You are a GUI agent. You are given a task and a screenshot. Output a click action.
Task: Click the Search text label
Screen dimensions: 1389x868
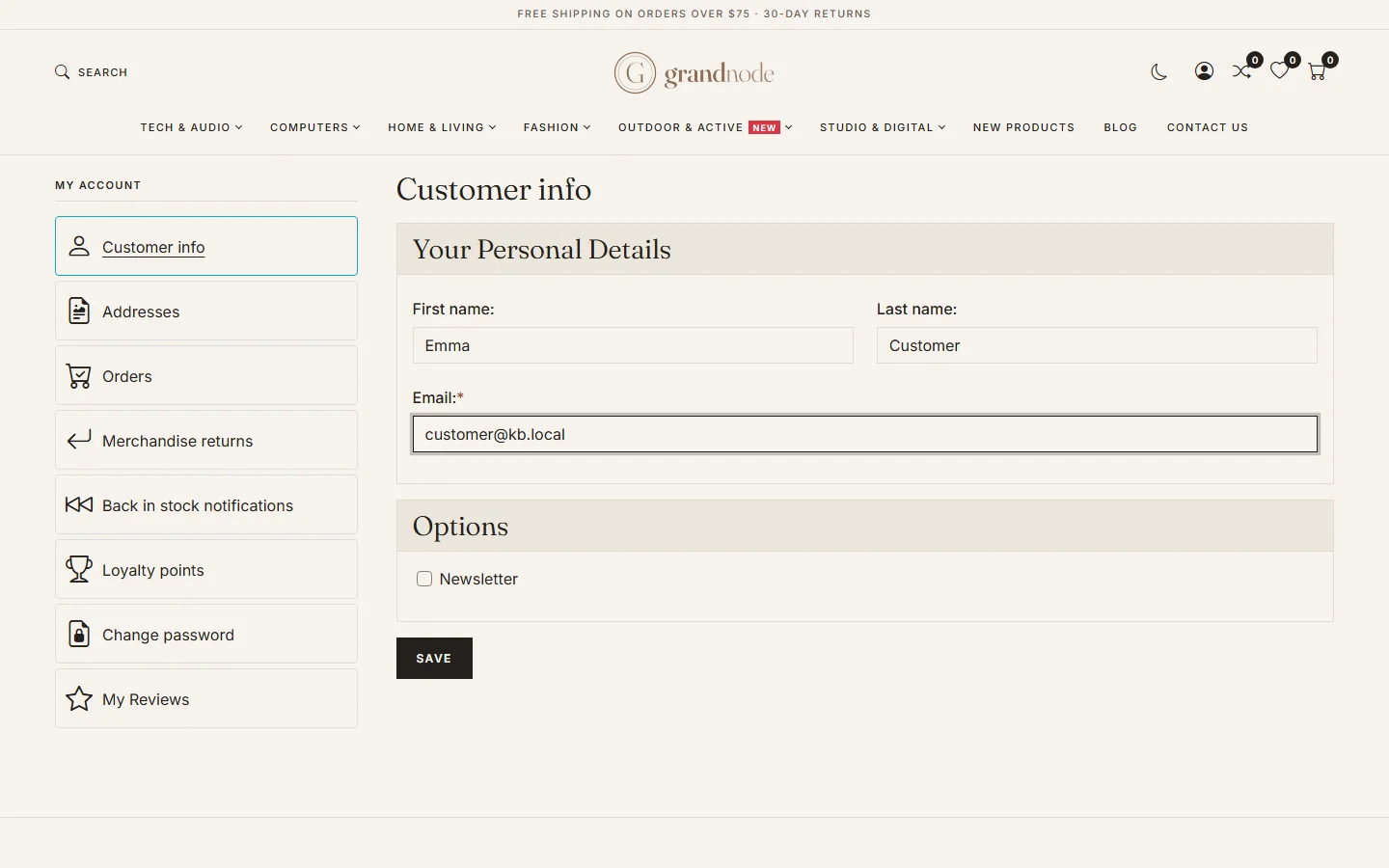pyautogui.click(x=102, y=72)
